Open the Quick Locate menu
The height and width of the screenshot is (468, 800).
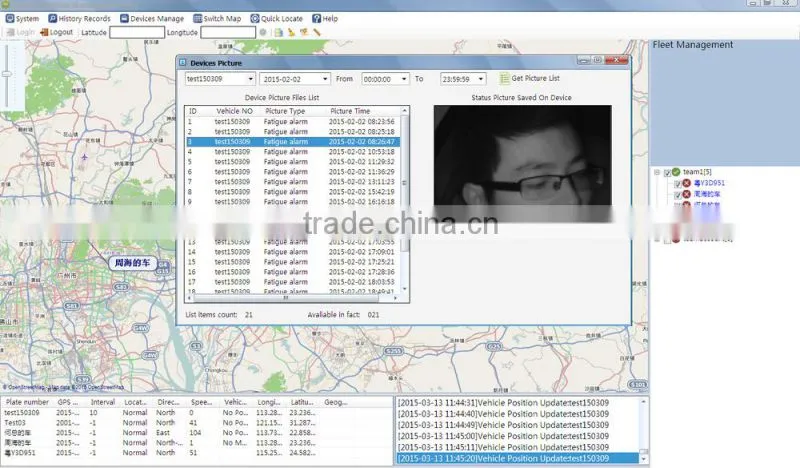coord(276,18)
